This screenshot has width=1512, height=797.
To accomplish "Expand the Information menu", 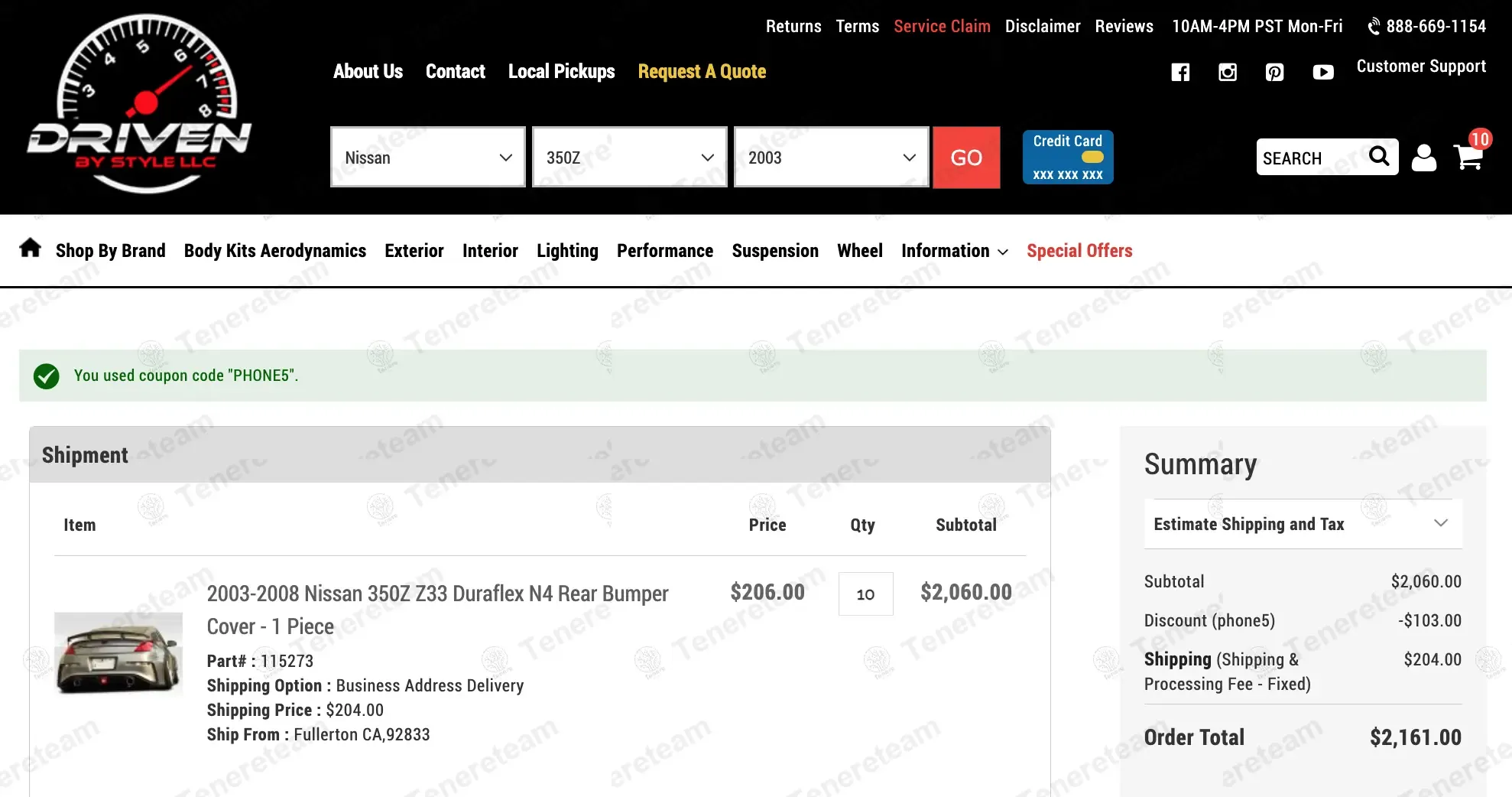I will [x=955, y=251].
